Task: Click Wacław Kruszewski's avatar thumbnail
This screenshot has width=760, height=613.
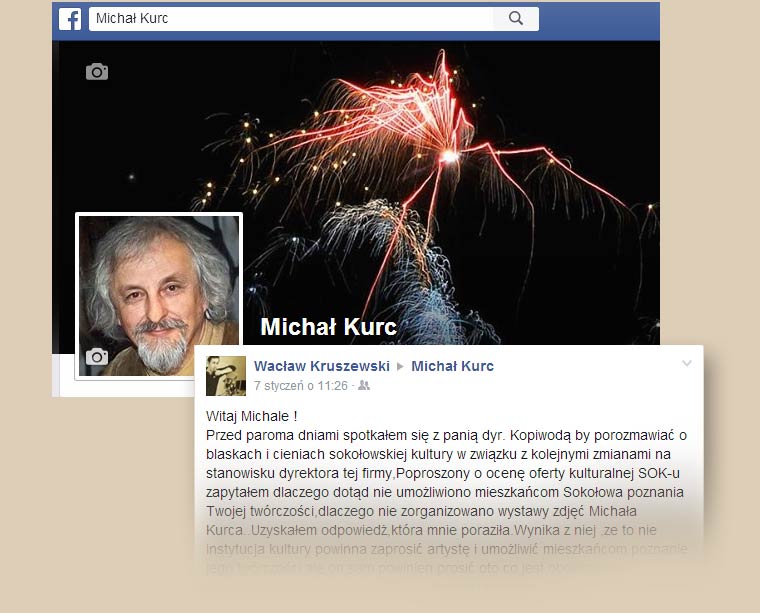Action: [x=226, y=376]
